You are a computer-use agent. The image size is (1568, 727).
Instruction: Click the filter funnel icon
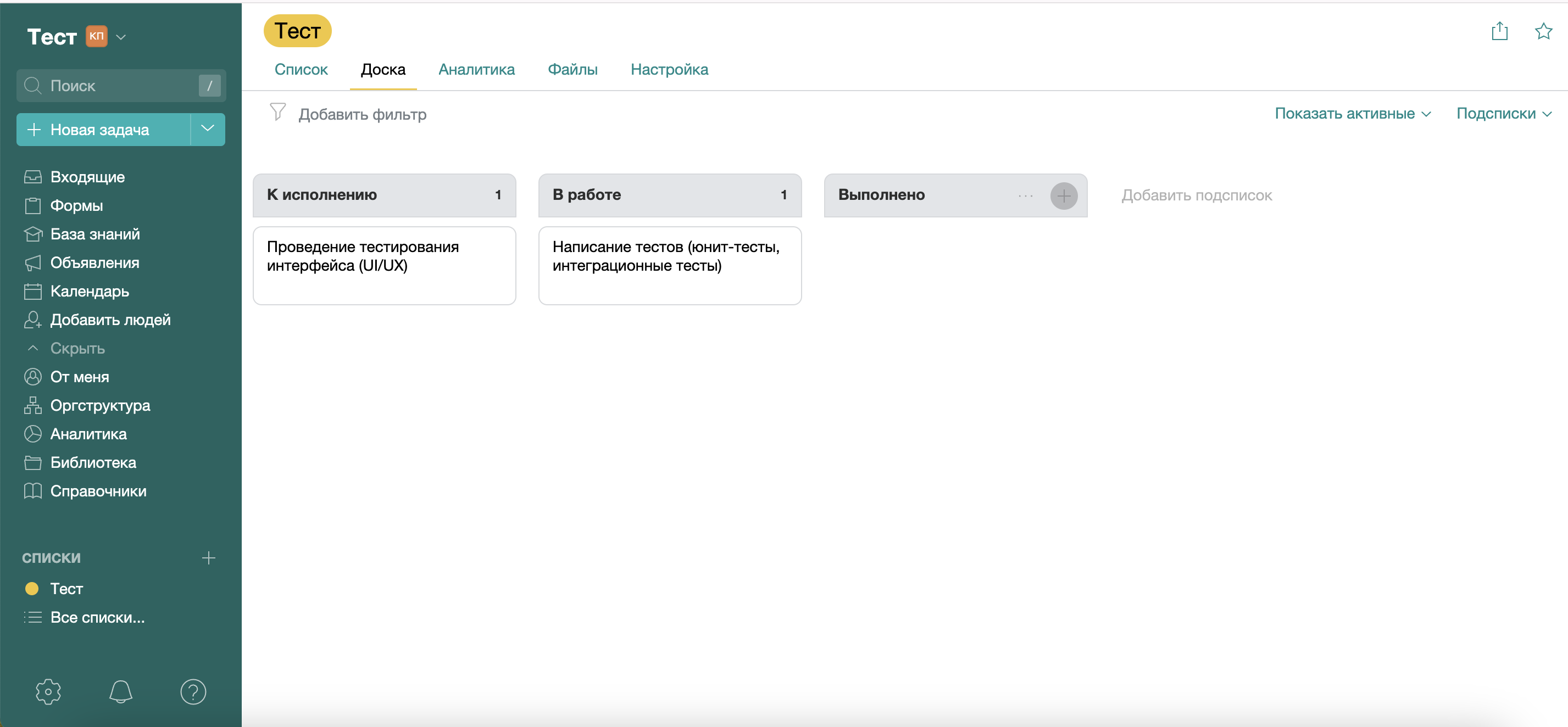[277, 112]
